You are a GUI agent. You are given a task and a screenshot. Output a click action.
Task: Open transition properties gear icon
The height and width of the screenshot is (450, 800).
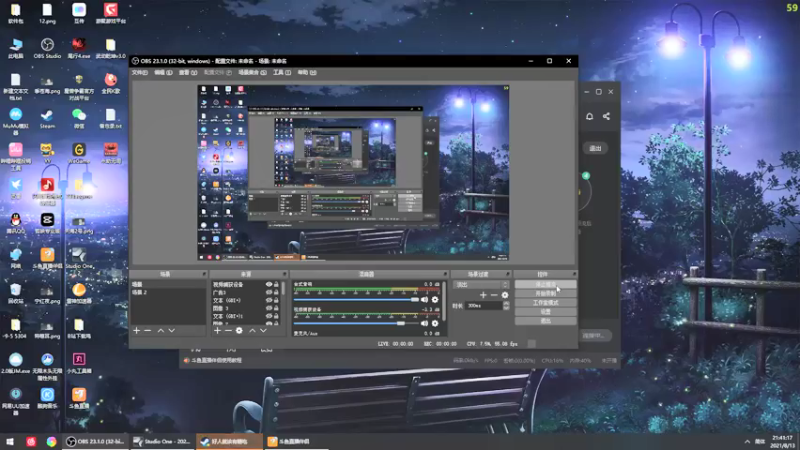(505, 295)
